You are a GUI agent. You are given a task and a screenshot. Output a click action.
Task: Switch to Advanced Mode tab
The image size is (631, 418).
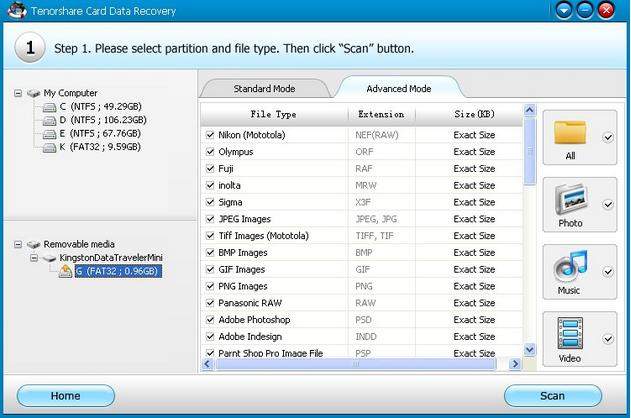pos(398,88)
